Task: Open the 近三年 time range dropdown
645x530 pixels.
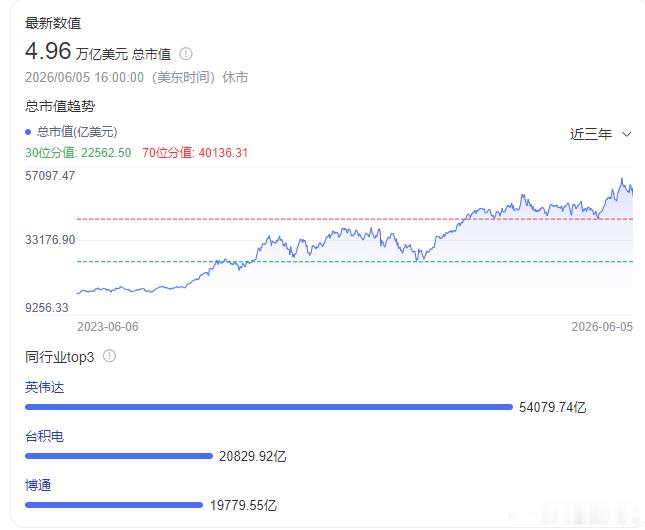Action: tap(600, 134)
